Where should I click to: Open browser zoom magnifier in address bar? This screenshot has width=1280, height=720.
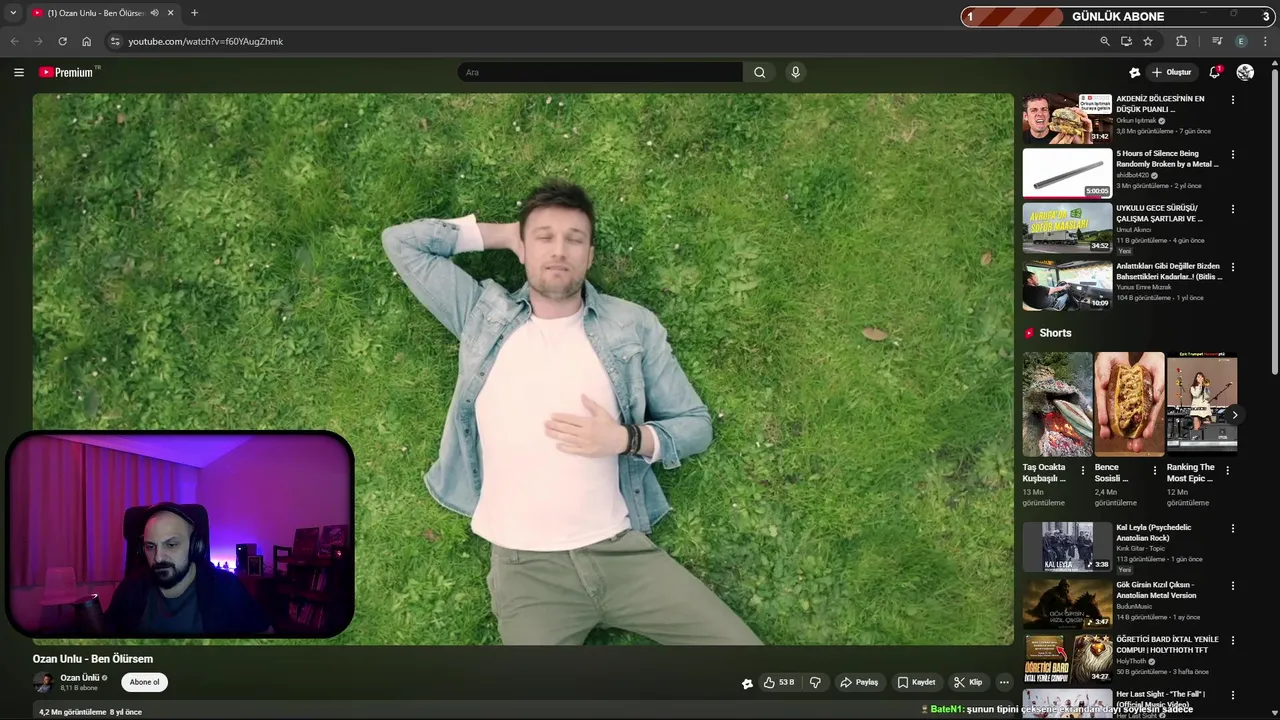(1104, 41)
